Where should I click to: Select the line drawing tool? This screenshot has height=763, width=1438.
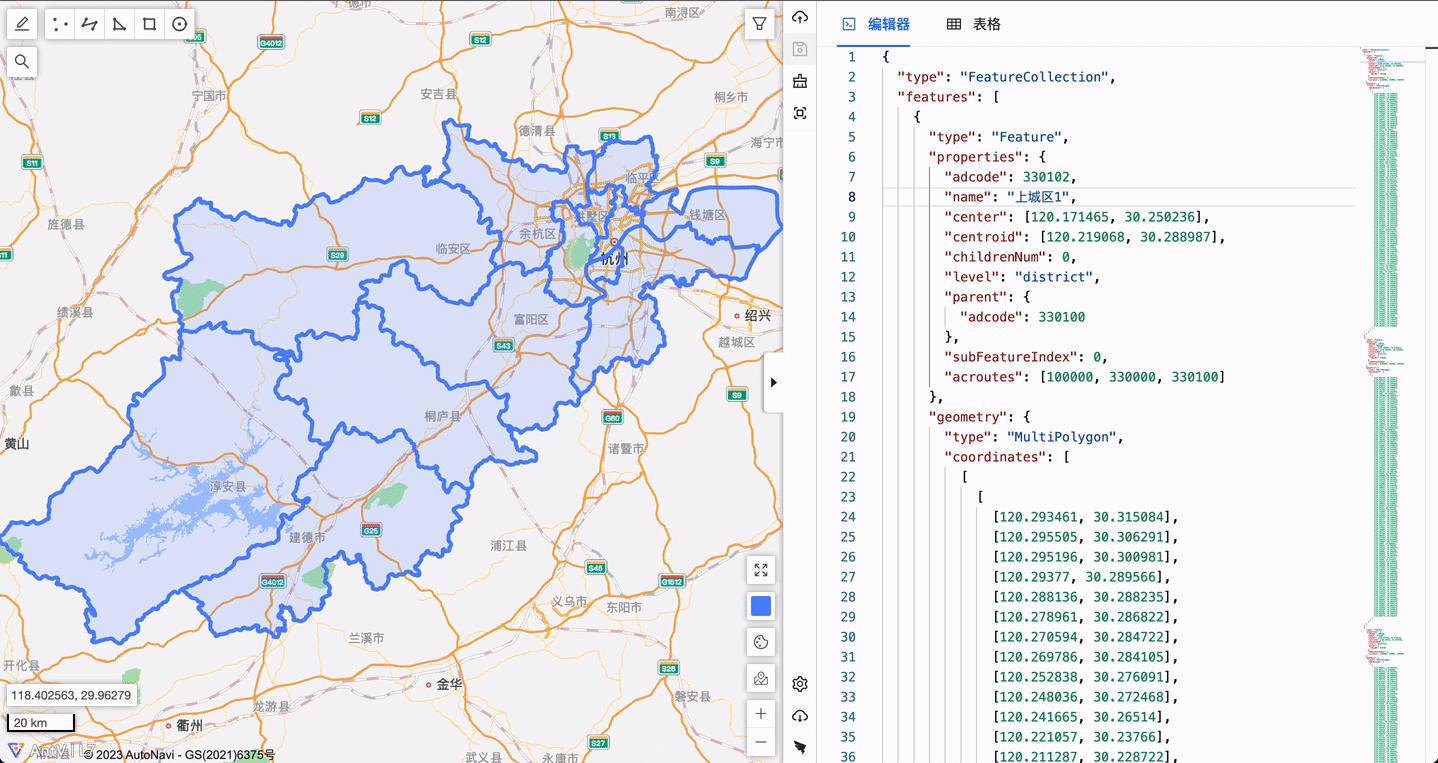click(89, 23)
